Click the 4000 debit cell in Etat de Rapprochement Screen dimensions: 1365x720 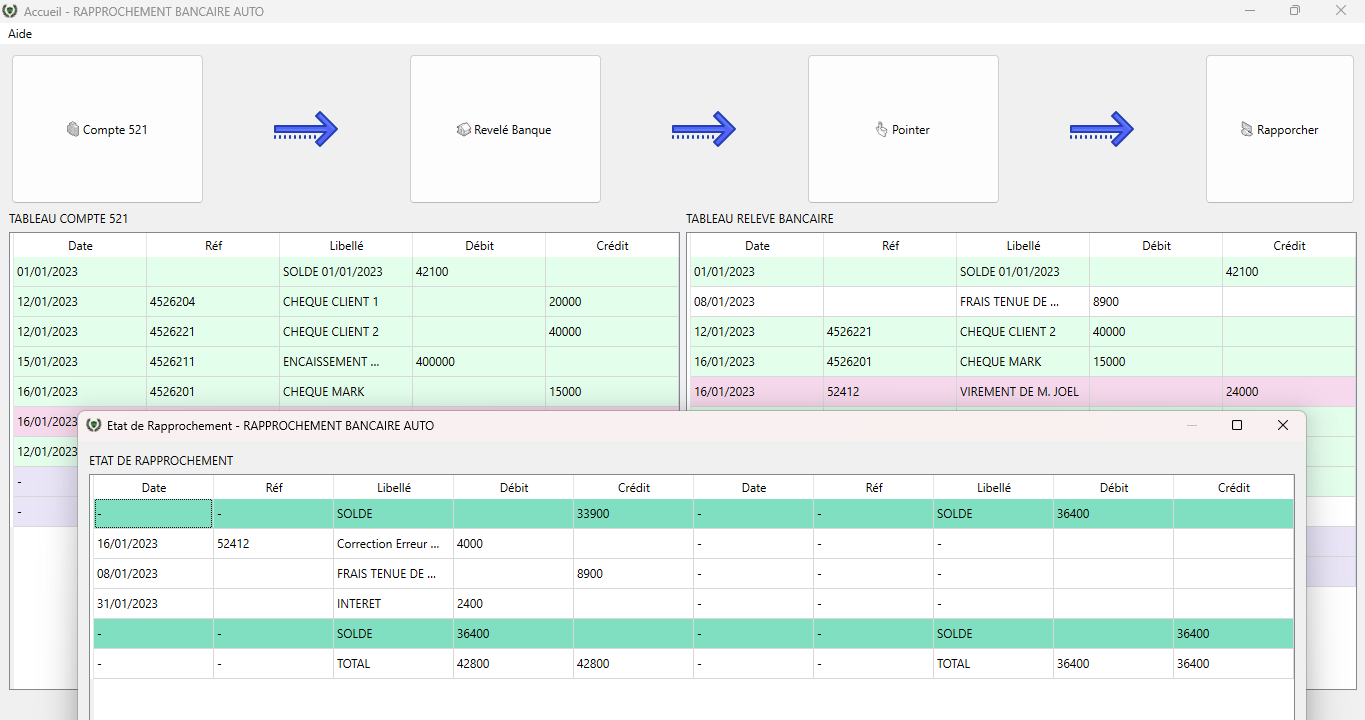[x=514, y=544]
